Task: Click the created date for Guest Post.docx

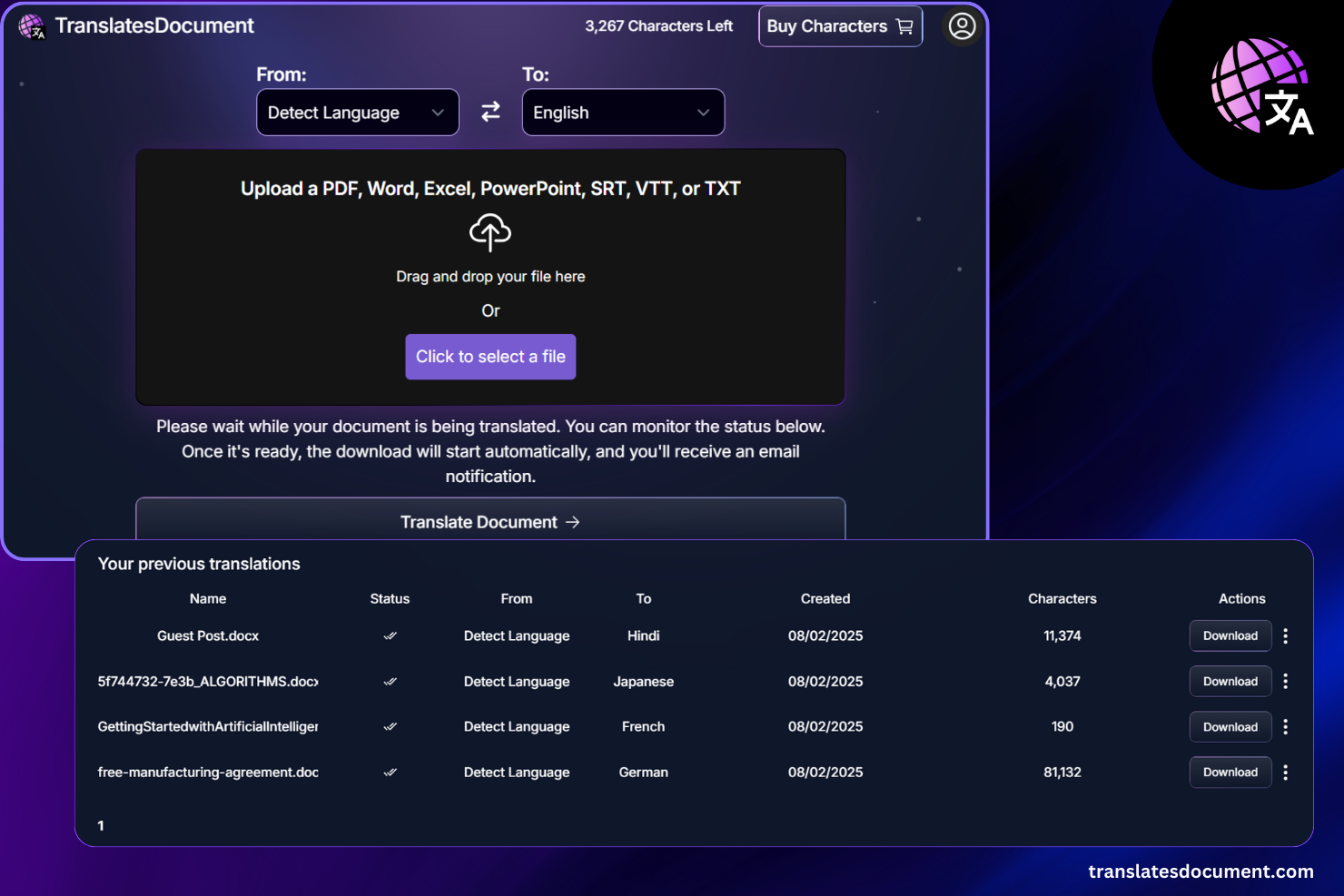Action: pos(825,636)
